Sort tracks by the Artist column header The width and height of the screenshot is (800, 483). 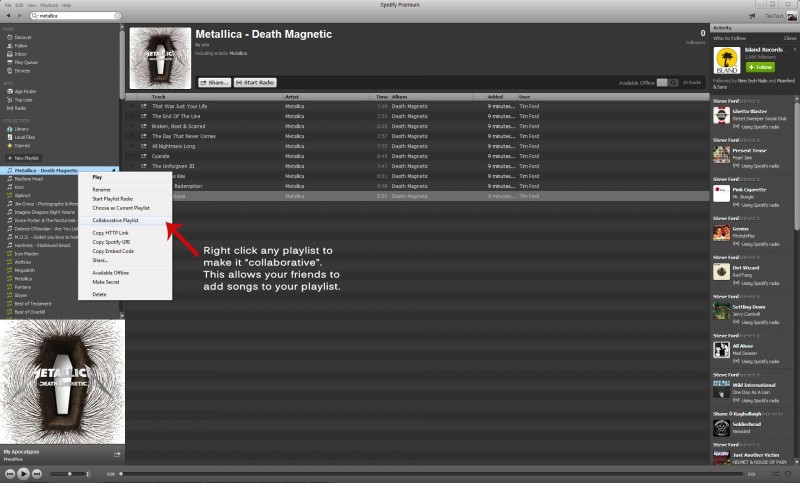(x=293, y=96)
